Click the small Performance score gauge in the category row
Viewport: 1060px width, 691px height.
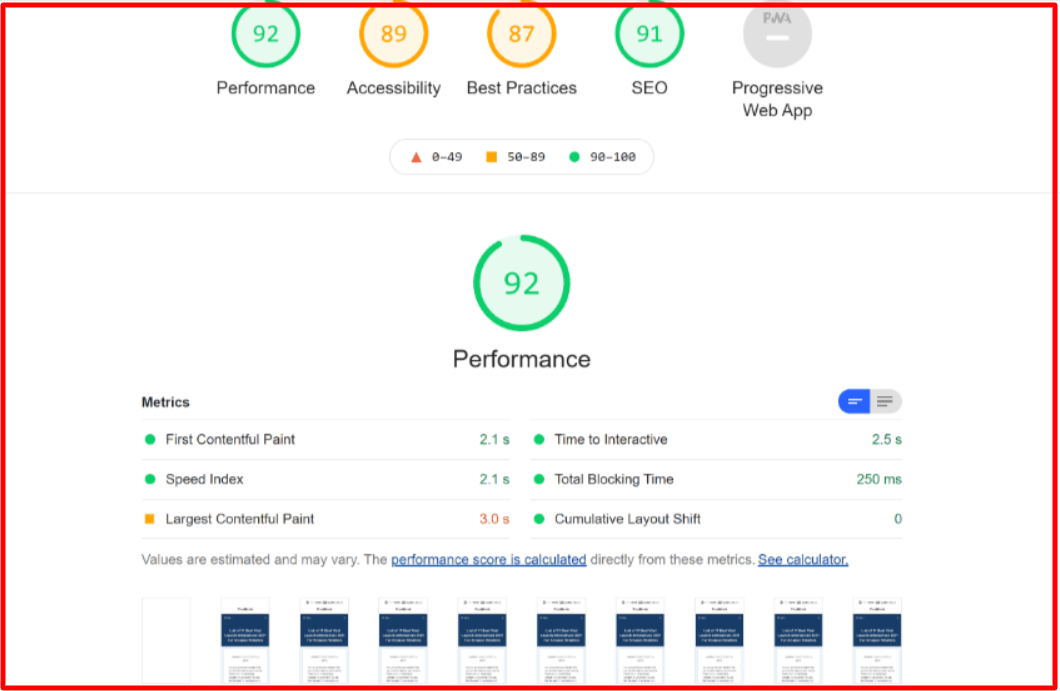265,35
